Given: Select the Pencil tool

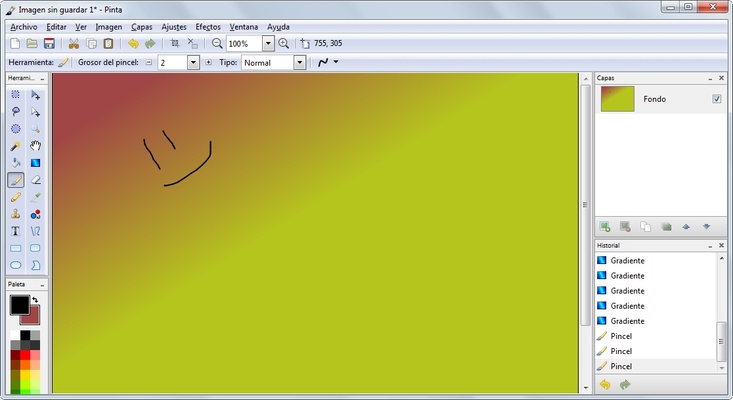Looking at the screenshot, I should pyautogui.click(x=15, y=197).
